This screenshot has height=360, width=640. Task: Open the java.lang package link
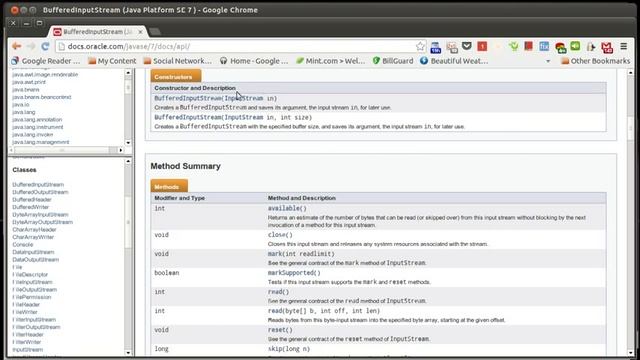pyautogui.click(x=24, y=112)
